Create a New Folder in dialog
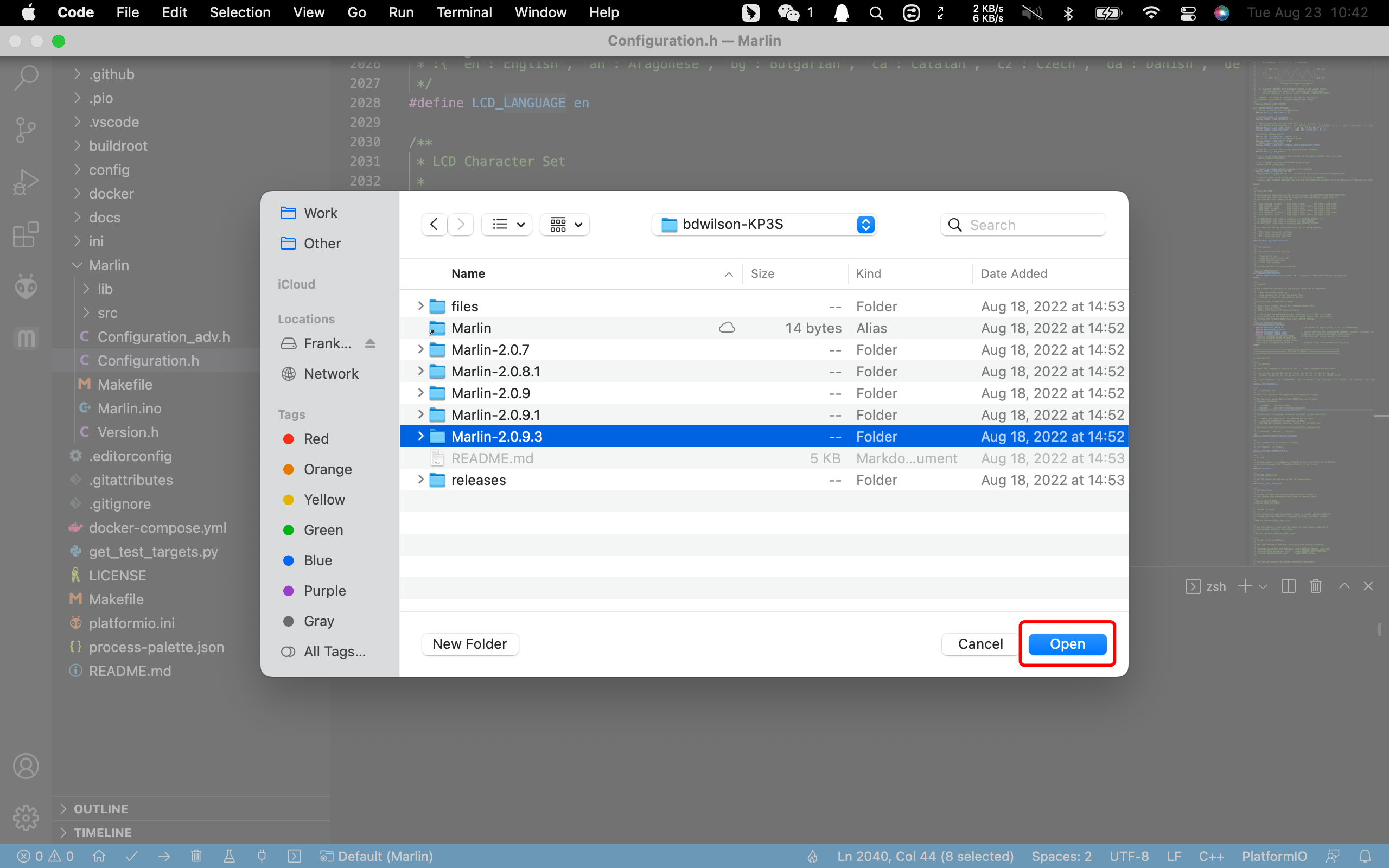The width and height of the screenshot is (1389, 868). tap(470, 643)
